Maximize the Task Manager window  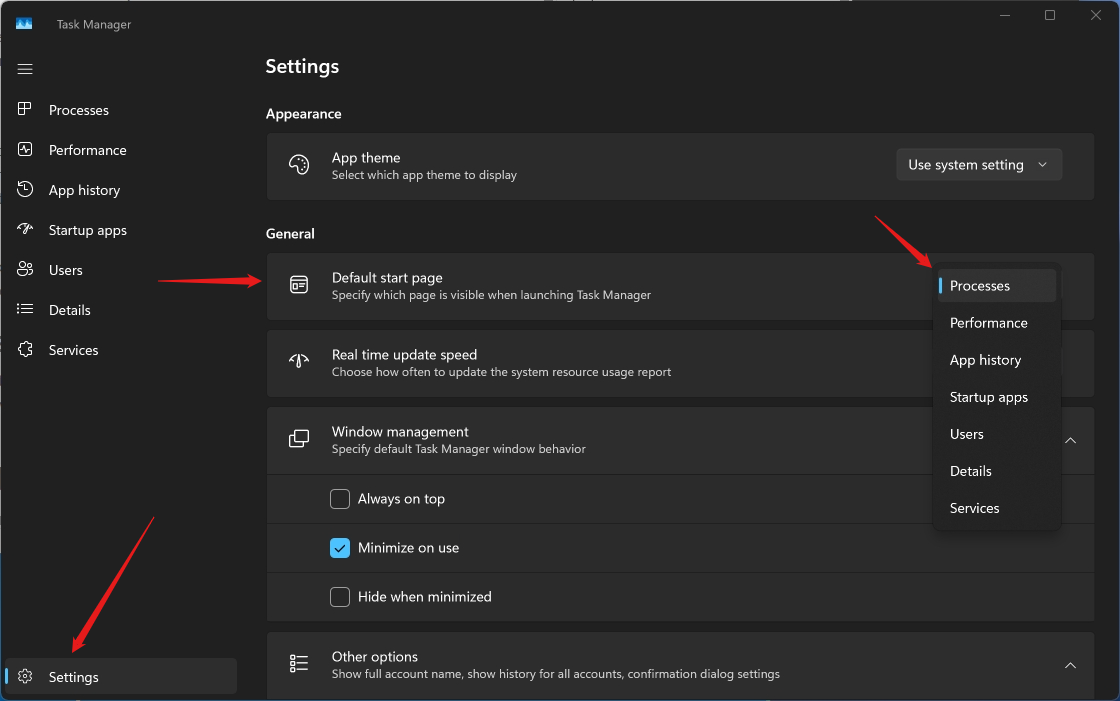point(1049,15)
